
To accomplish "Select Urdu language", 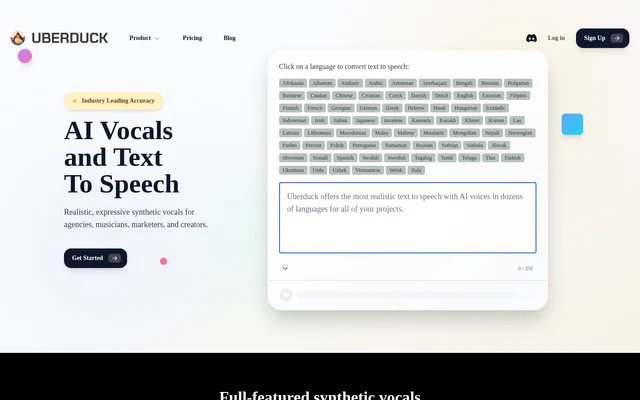I will [318, 170].
